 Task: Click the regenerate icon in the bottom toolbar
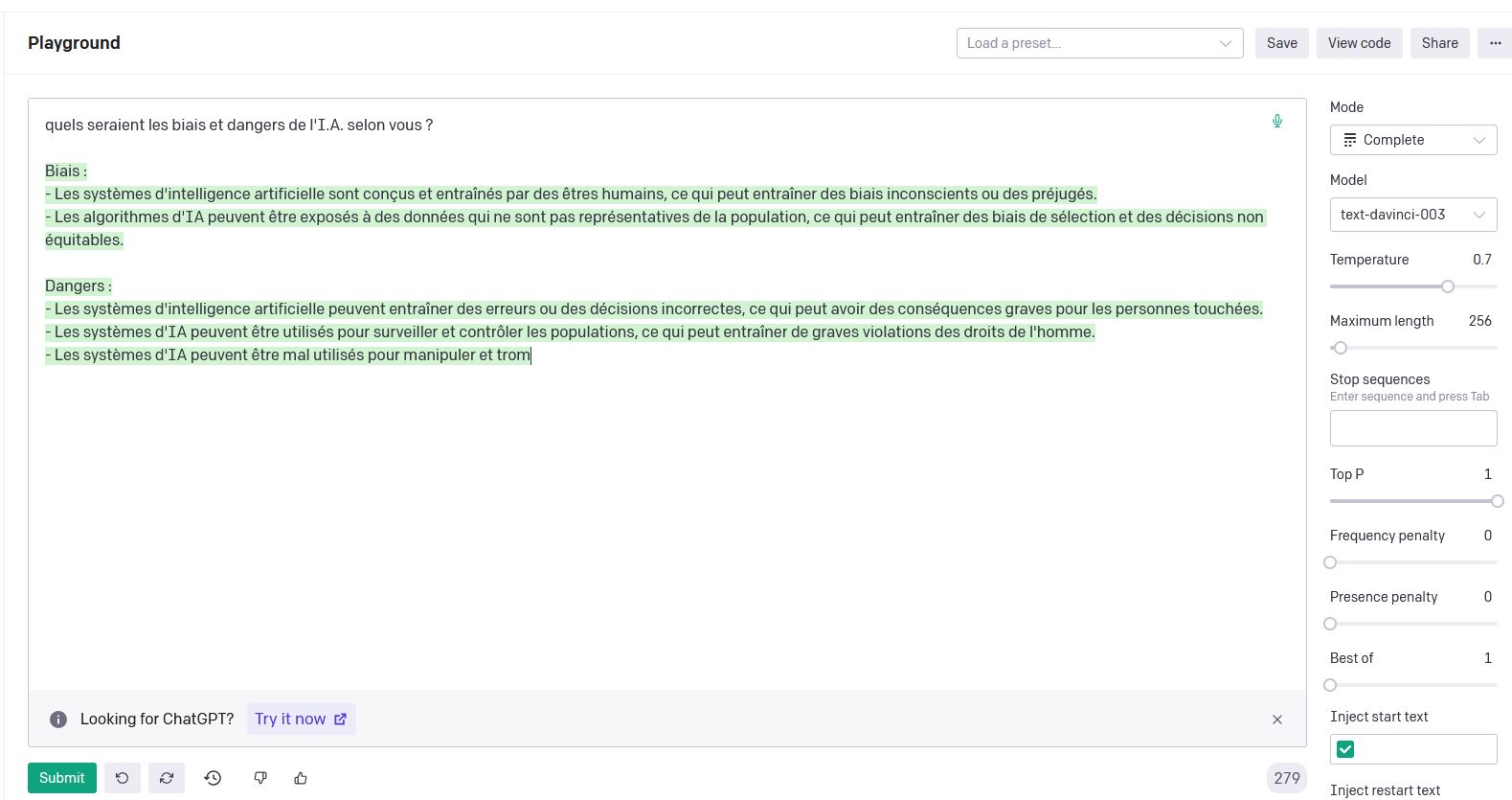[x=167, y=778]
